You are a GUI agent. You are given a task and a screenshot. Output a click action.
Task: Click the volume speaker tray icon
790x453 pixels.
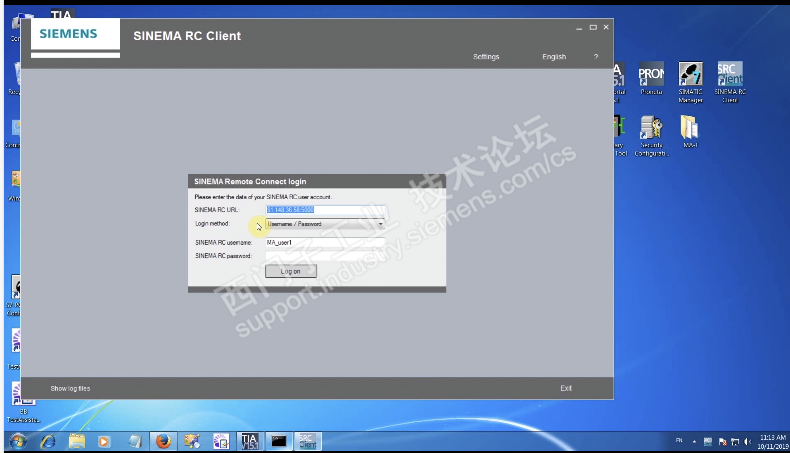tap(748, 441)
